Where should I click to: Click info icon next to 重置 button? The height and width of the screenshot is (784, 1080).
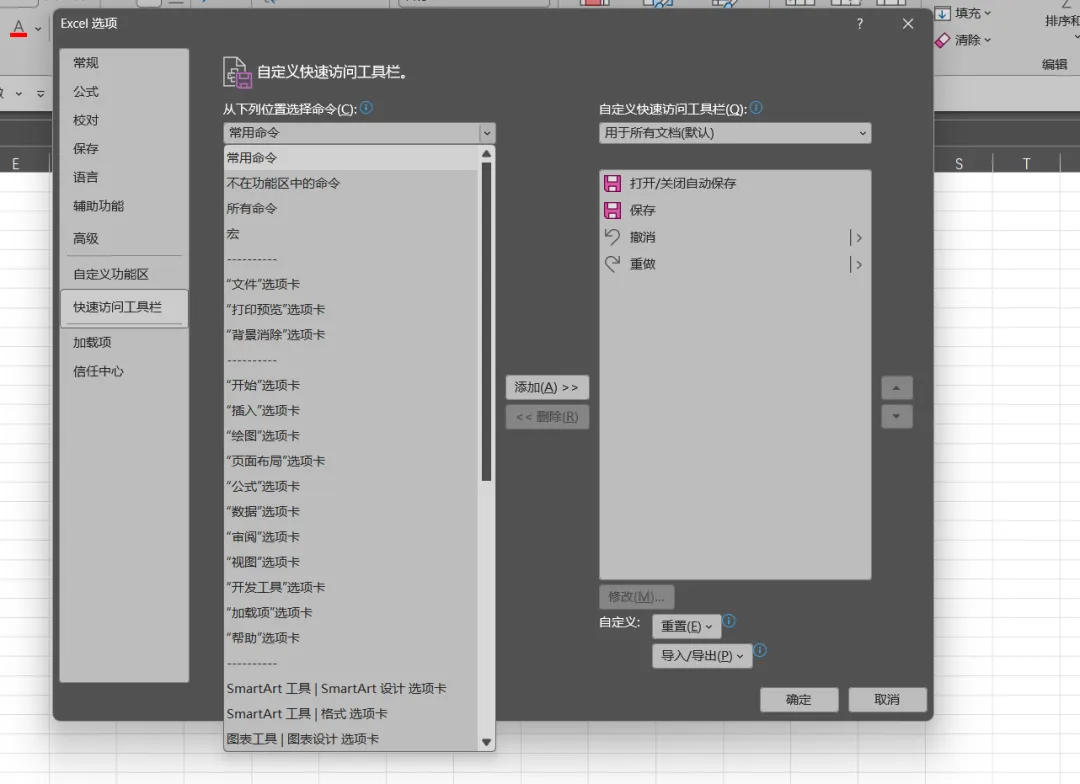[729, 621]
